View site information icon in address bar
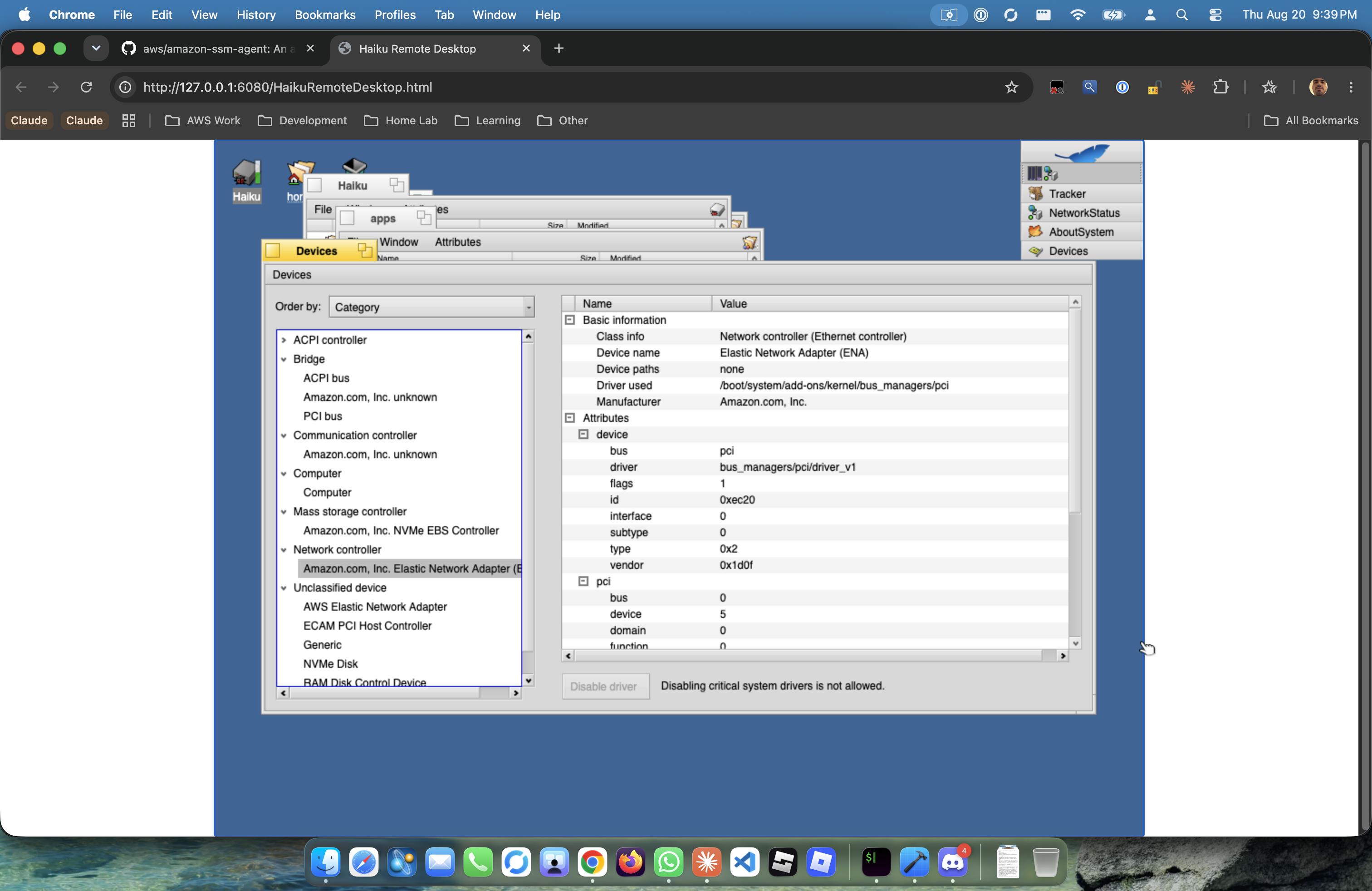1372x891 pixels. (x=125, y=87)
